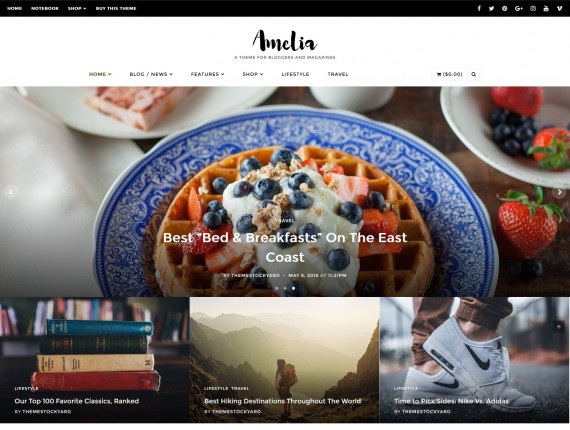The height and width of the screenshot is (430, 570).
Task: Open the Facebook social icon
Action: coord(479,8)
